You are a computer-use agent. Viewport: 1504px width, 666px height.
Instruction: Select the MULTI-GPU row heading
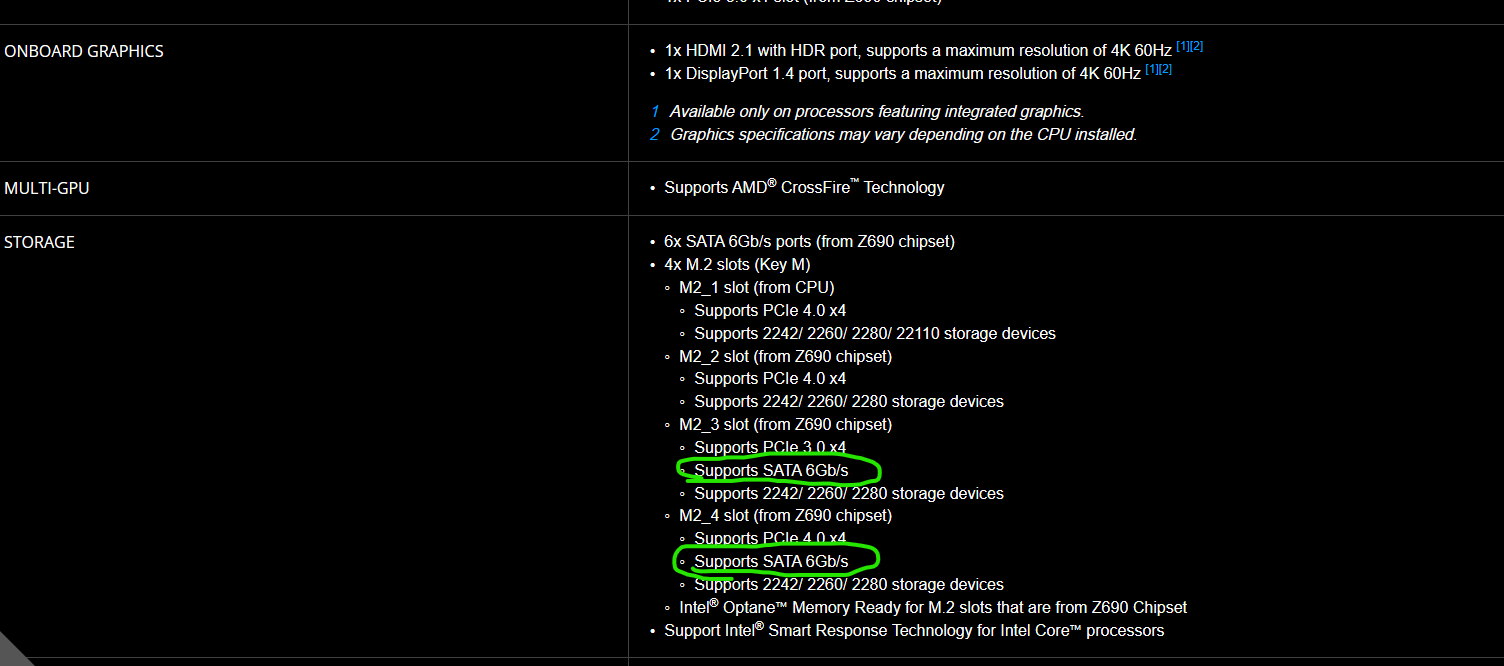click(47, 188)
